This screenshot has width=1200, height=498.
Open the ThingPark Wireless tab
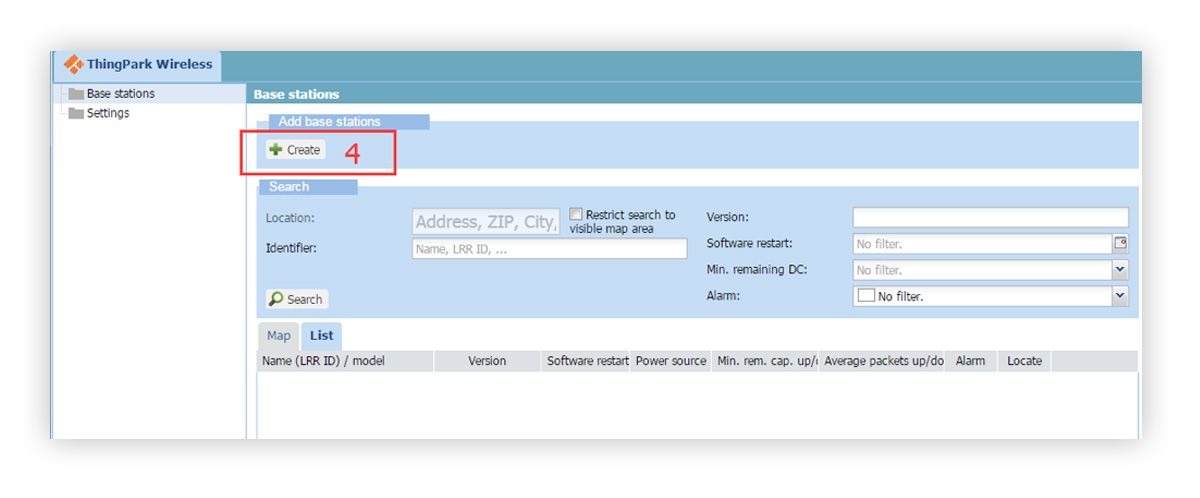tap(137, 65)
